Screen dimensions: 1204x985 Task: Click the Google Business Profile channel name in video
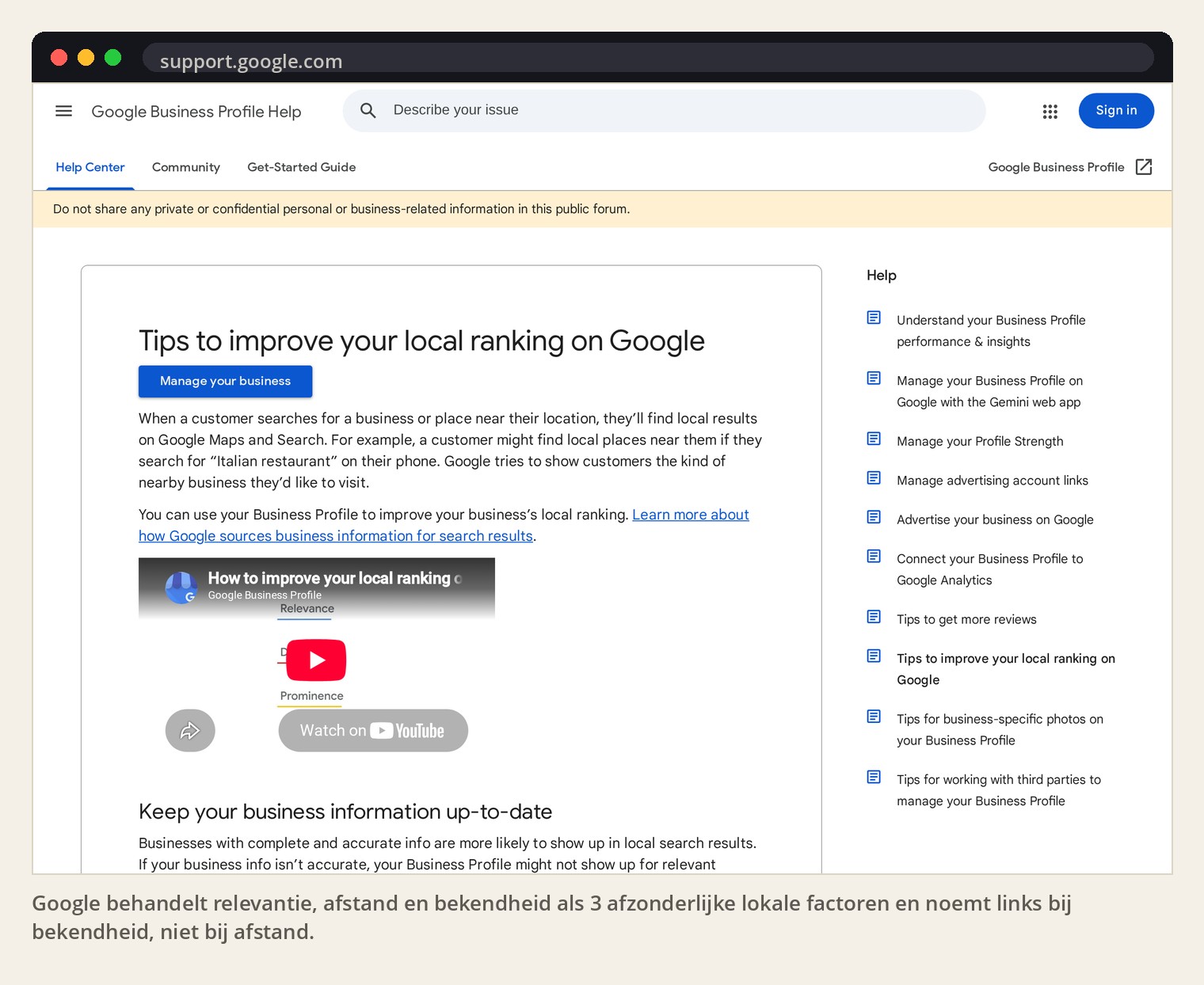[x=265, y=595]
